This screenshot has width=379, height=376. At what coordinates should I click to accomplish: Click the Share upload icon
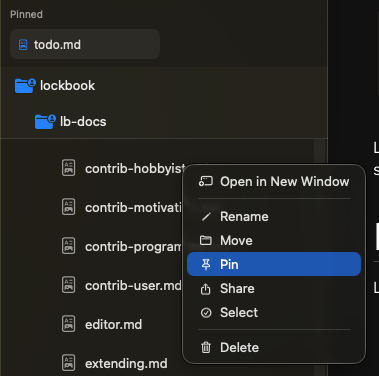(206, 289)
